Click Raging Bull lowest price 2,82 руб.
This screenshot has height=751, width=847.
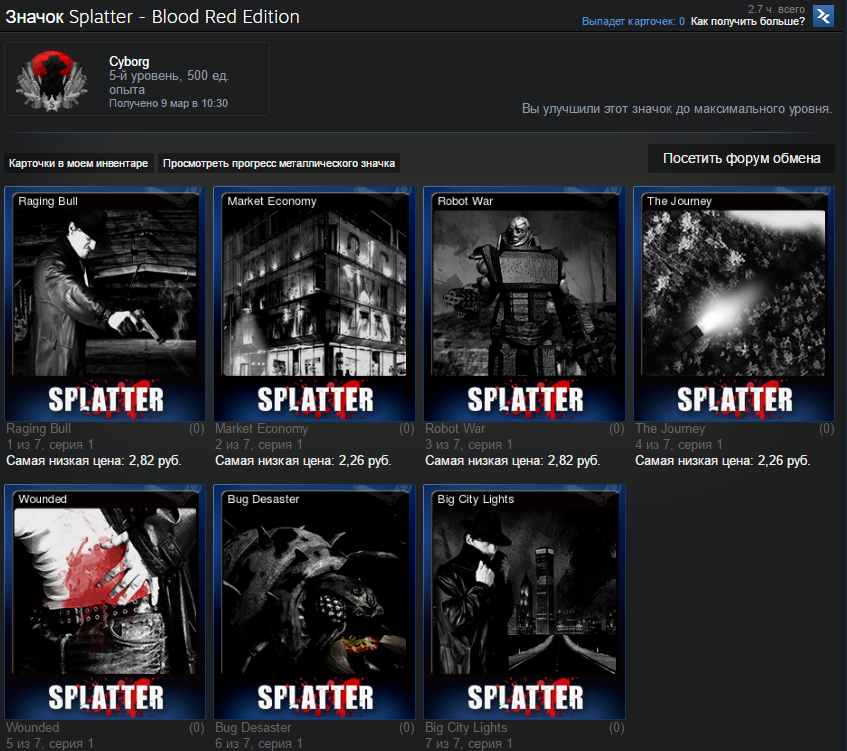(93, 461)
